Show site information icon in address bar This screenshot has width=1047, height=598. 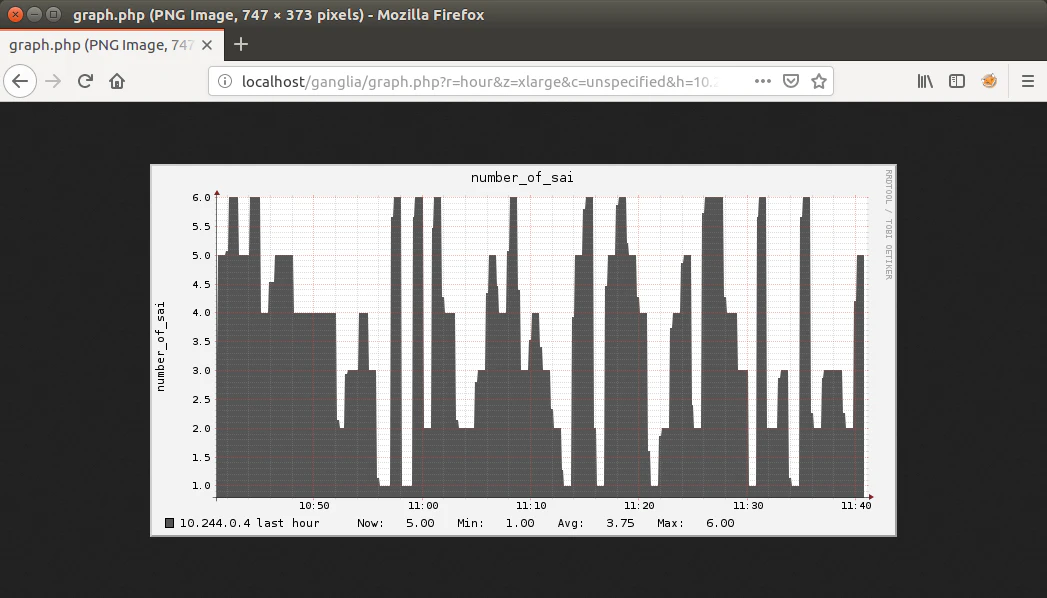point(225,81)
